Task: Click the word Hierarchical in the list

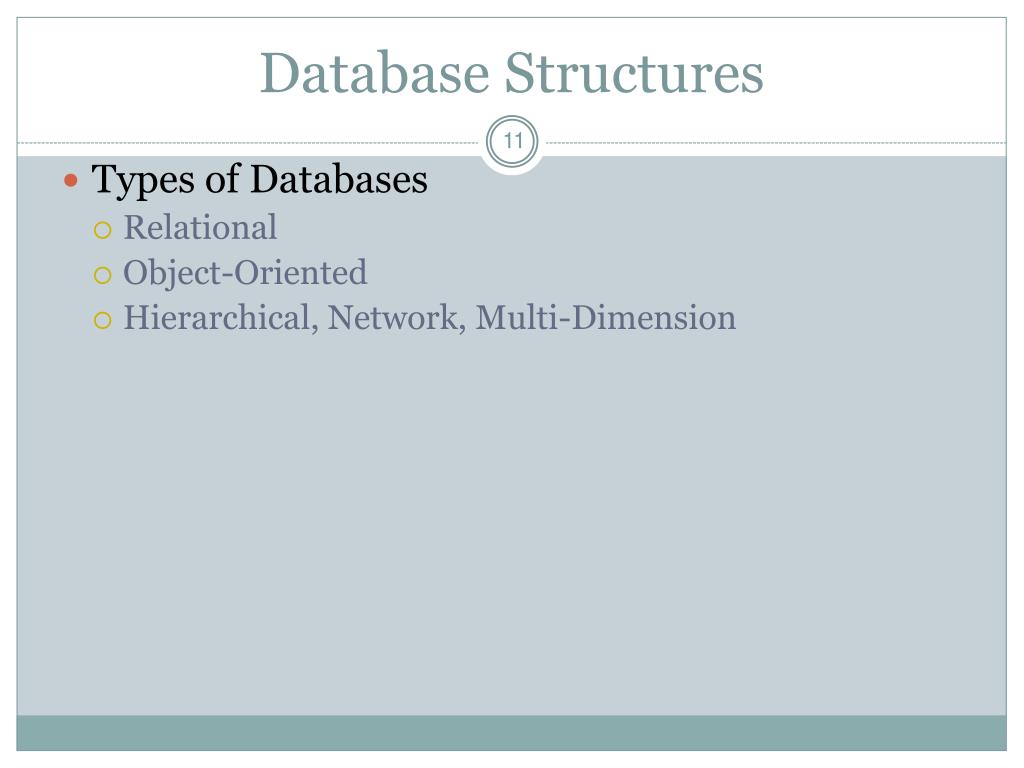Action: pos(216,317)
